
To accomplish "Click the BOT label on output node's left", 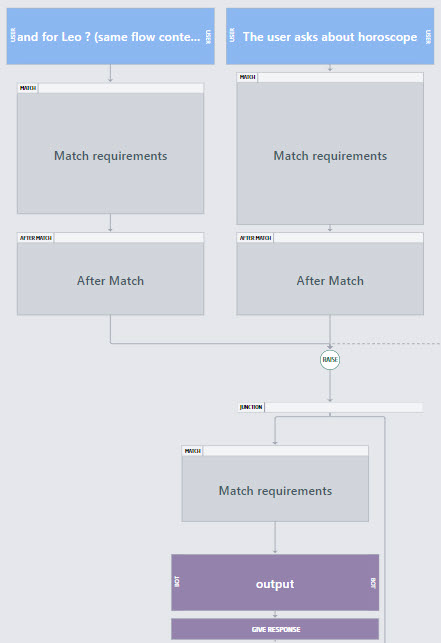I will pyautogui.click(x=177, y=581).
